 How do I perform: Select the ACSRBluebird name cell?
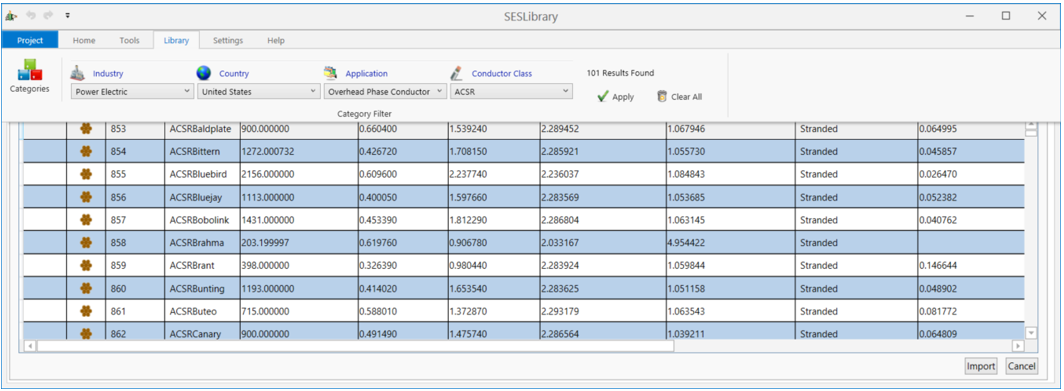coord(202,174)
